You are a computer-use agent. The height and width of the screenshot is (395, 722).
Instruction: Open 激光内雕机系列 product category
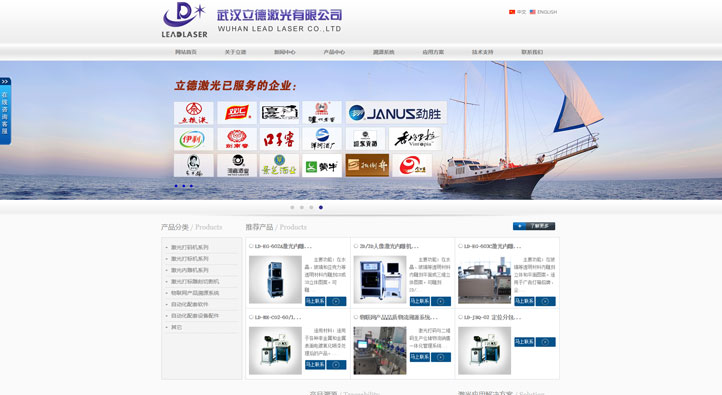190,270
